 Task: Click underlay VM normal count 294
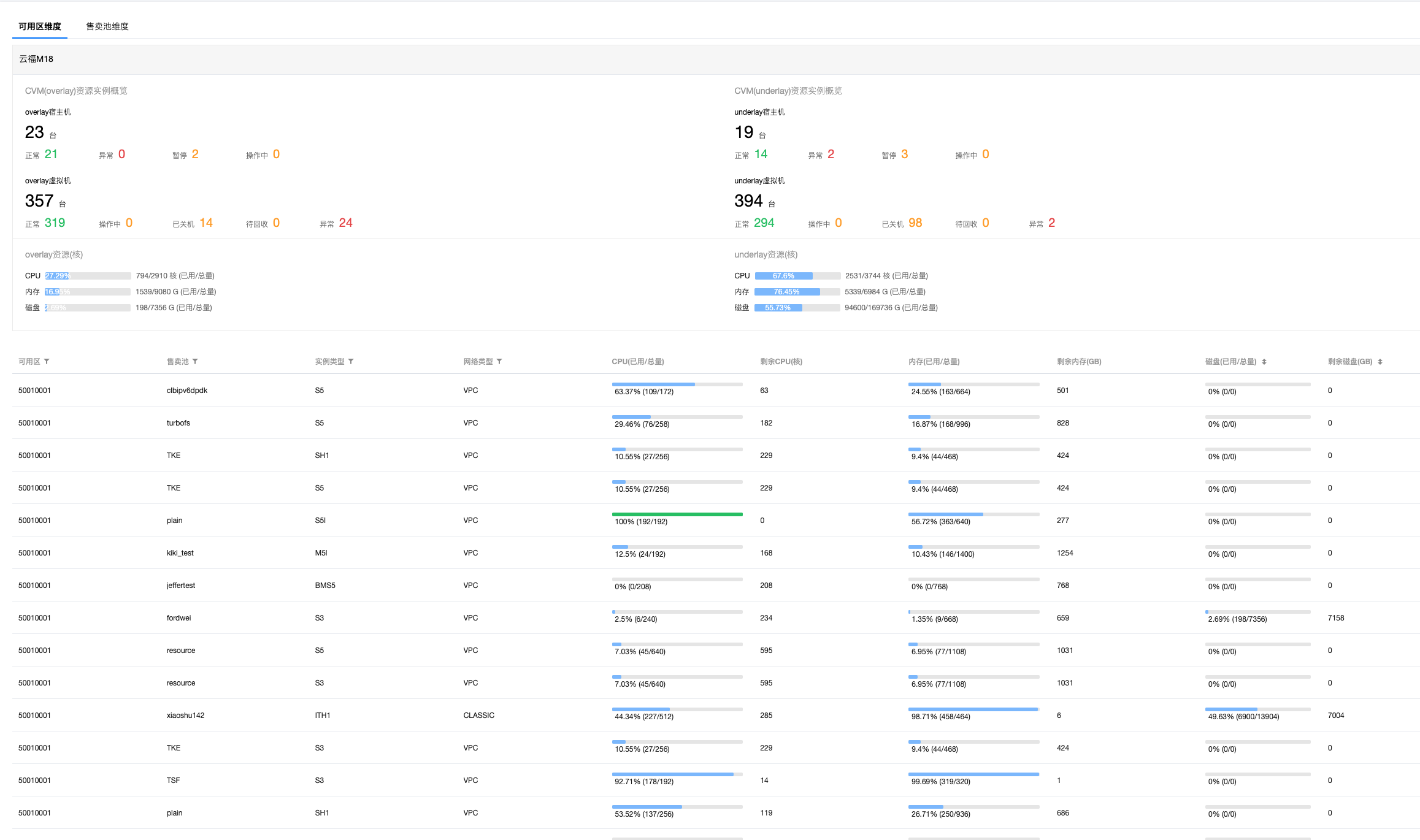(x=764, y=223)
